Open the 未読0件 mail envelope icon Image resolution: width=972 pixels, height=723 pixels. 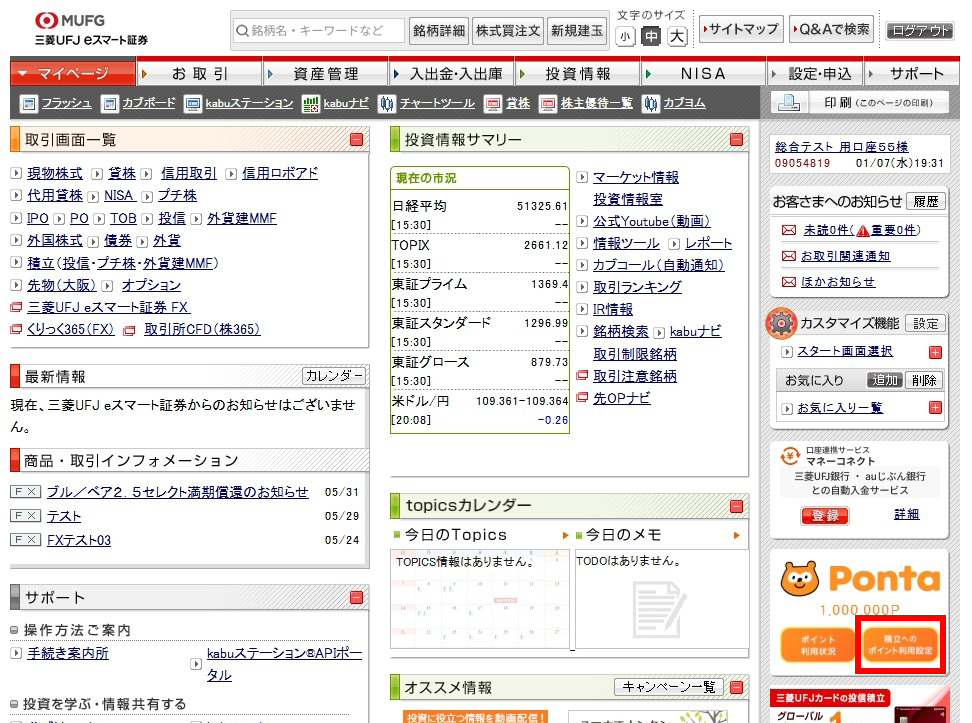point(789,230)
